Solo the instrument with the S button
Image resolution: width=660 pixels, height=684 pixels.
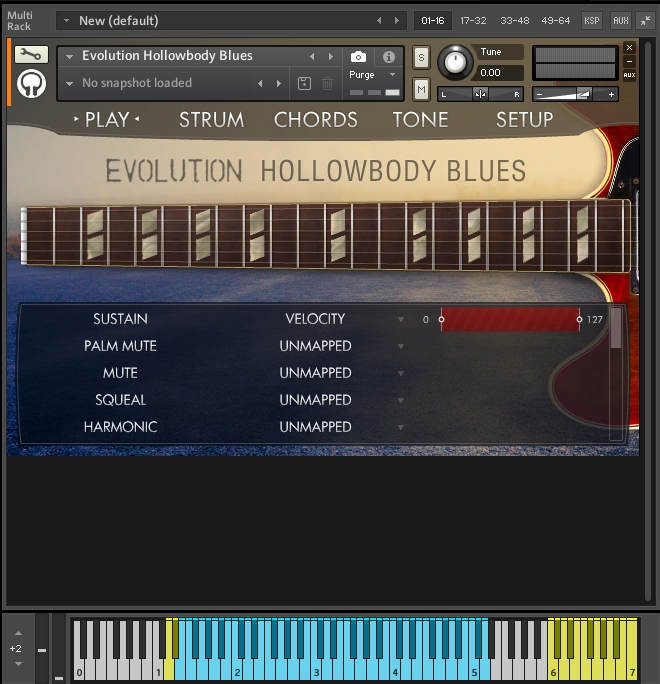[421, 58]
